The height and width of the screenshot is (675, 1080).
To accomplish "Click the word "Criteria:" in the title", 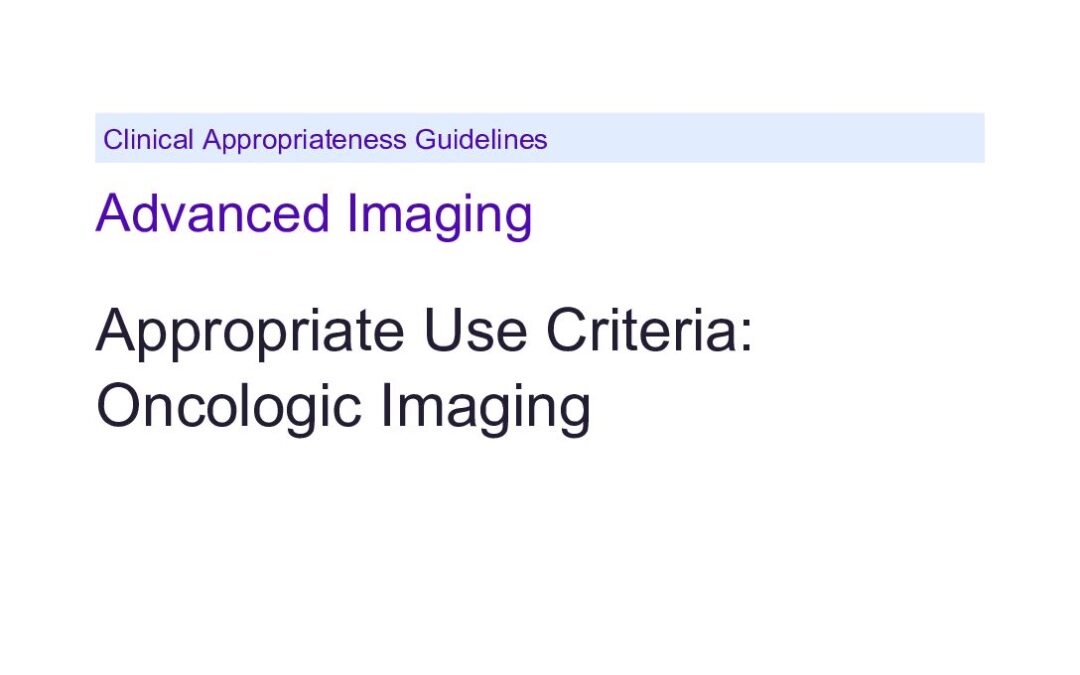I will [x=650, y=331].
